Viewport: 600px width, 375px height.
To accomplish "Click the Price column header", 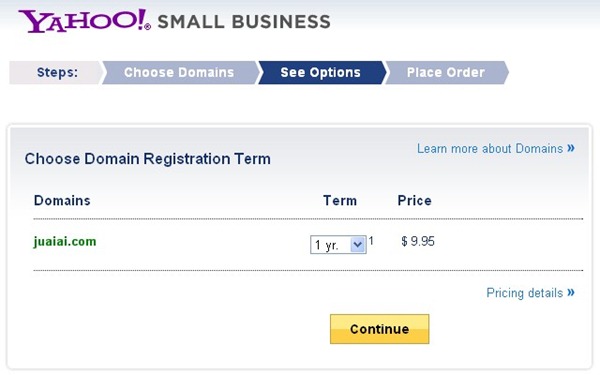I will click(414, 201).
